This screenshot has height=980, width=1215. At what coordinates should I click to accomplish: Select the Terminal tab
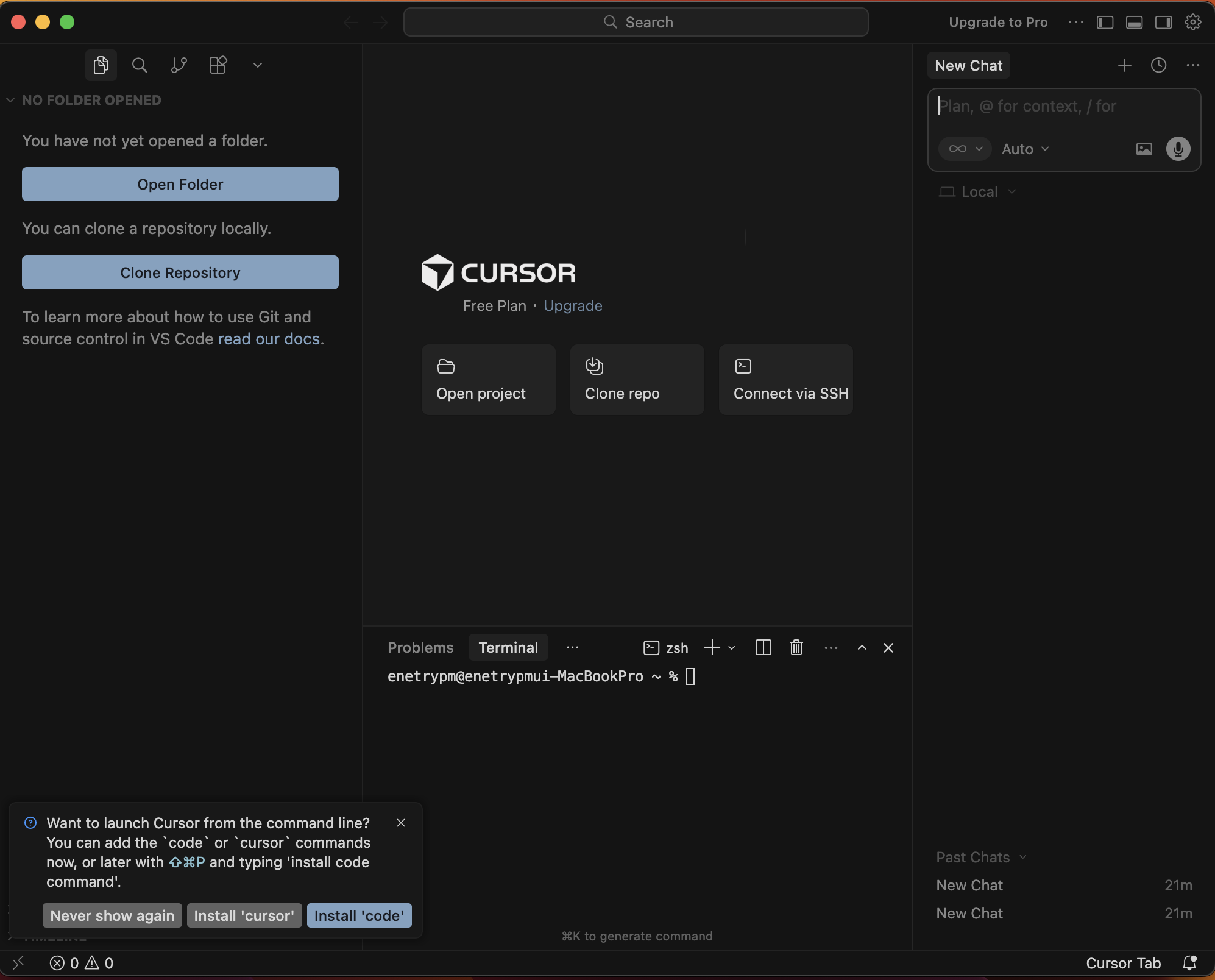coord(508,647)
